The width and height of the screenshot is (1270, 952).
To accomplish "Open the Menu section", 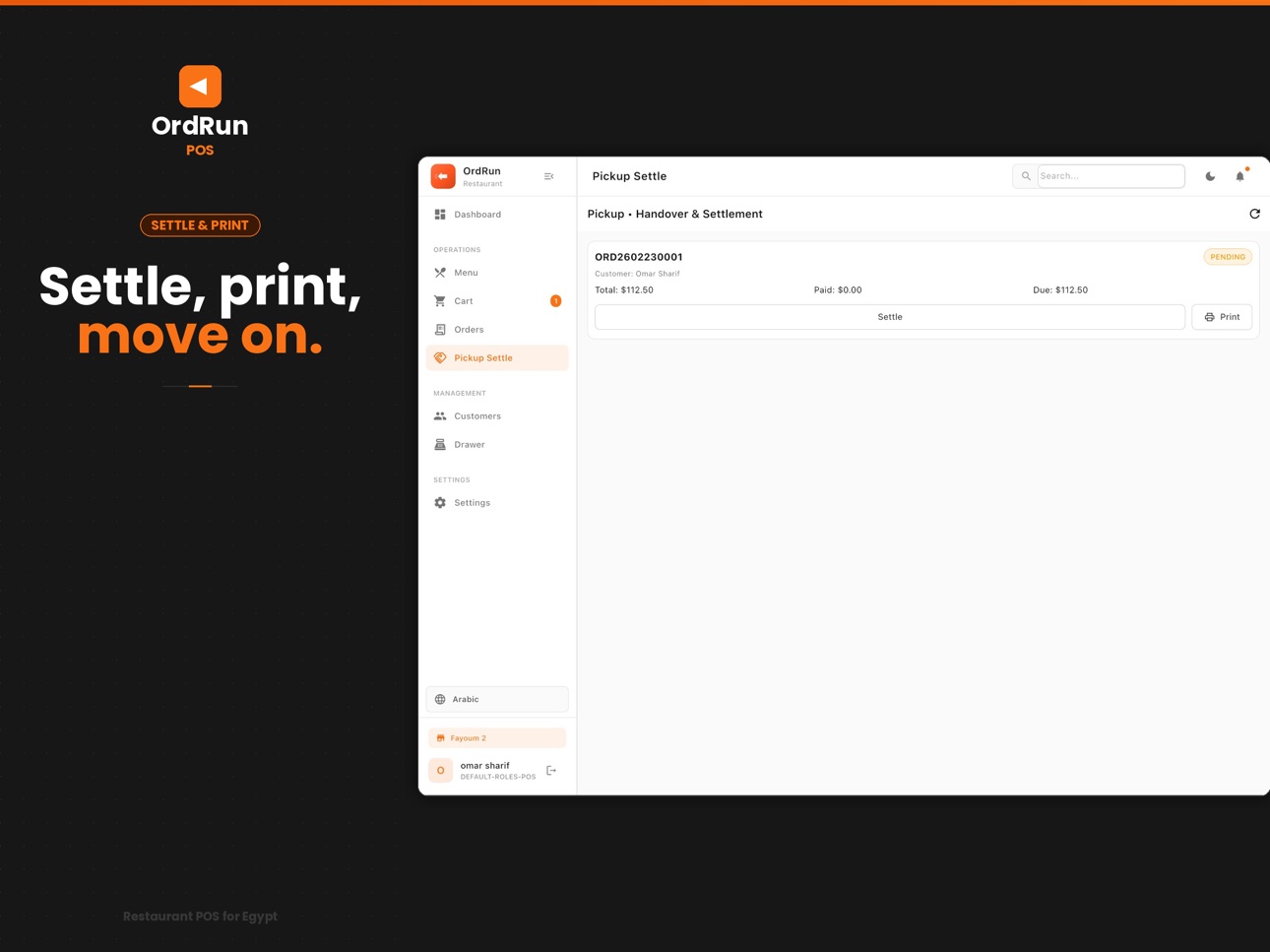I will 497,273.
